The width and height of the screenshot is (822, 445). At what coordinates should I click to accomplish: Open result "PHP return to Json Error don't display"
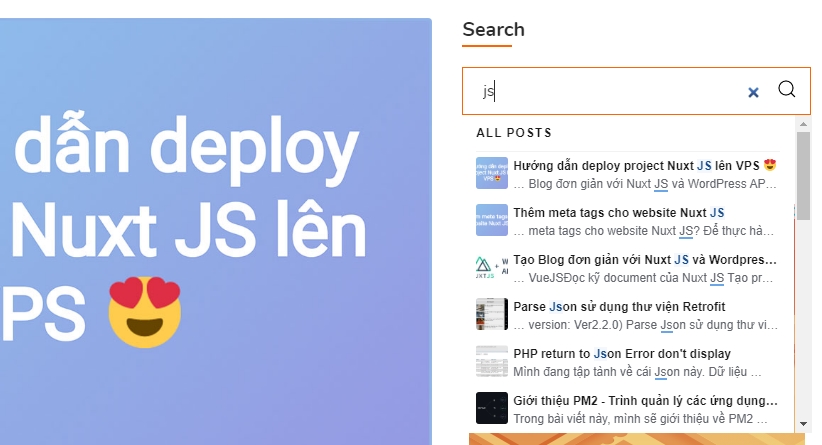(622, 354)
